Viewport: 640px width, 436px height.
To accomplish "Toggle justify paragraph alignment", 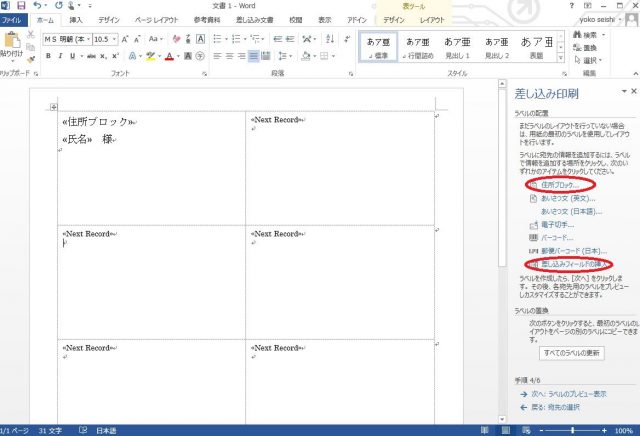I will tap(253, 56).
